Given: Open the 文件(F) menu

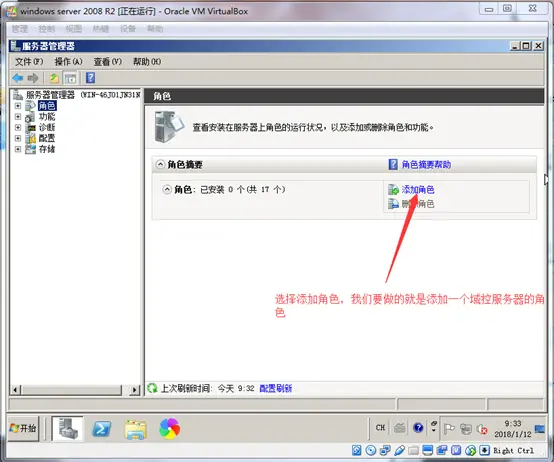Looking at the screenshot, I should 29,62.
